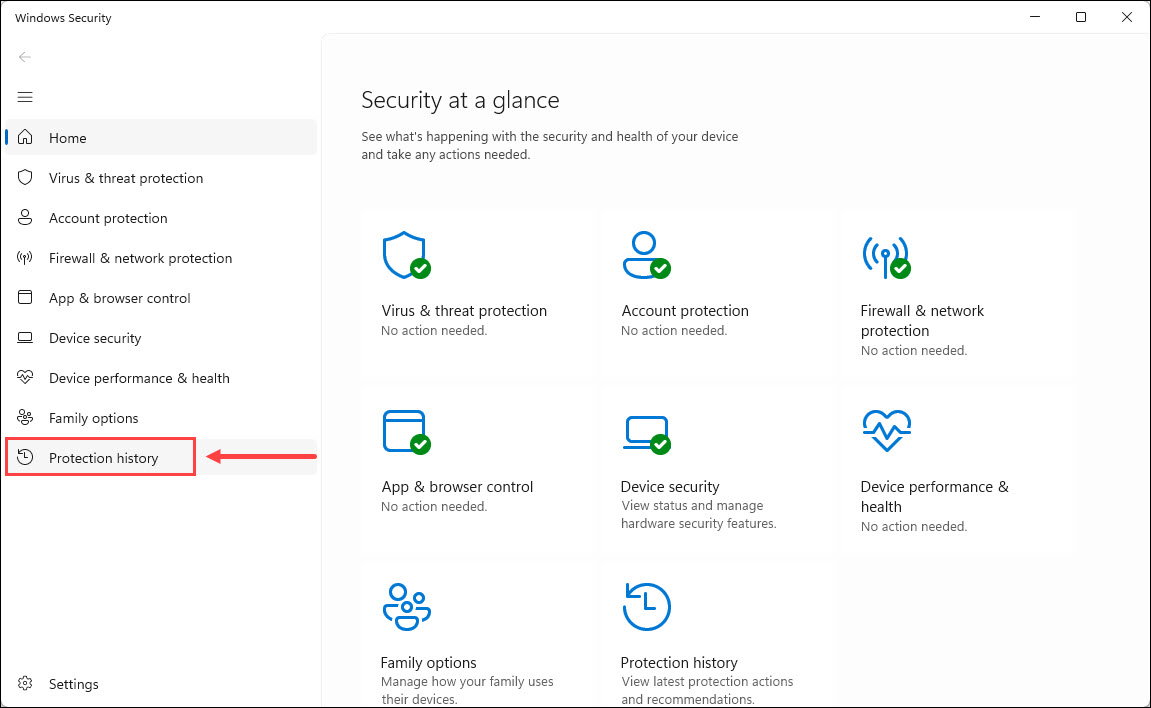Open the Device performance & health heart tile icon
This screenshot has height=708, width=1151.
pos(885,432)
